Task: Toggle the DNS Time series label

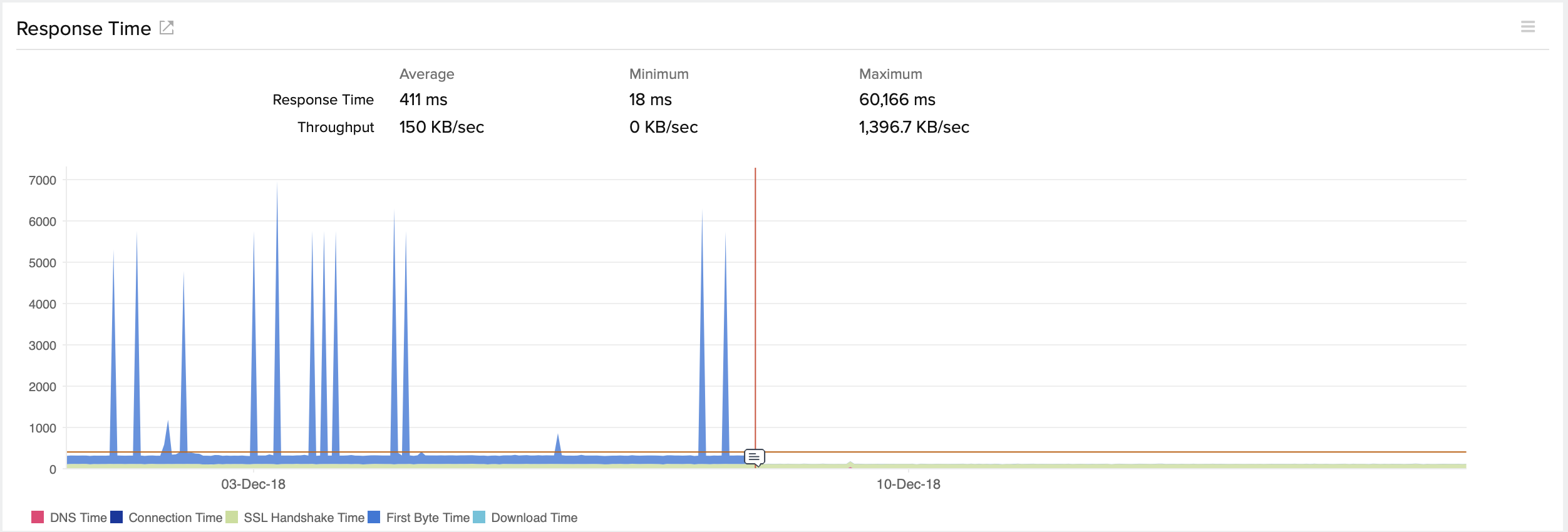Action: (78, 518)
